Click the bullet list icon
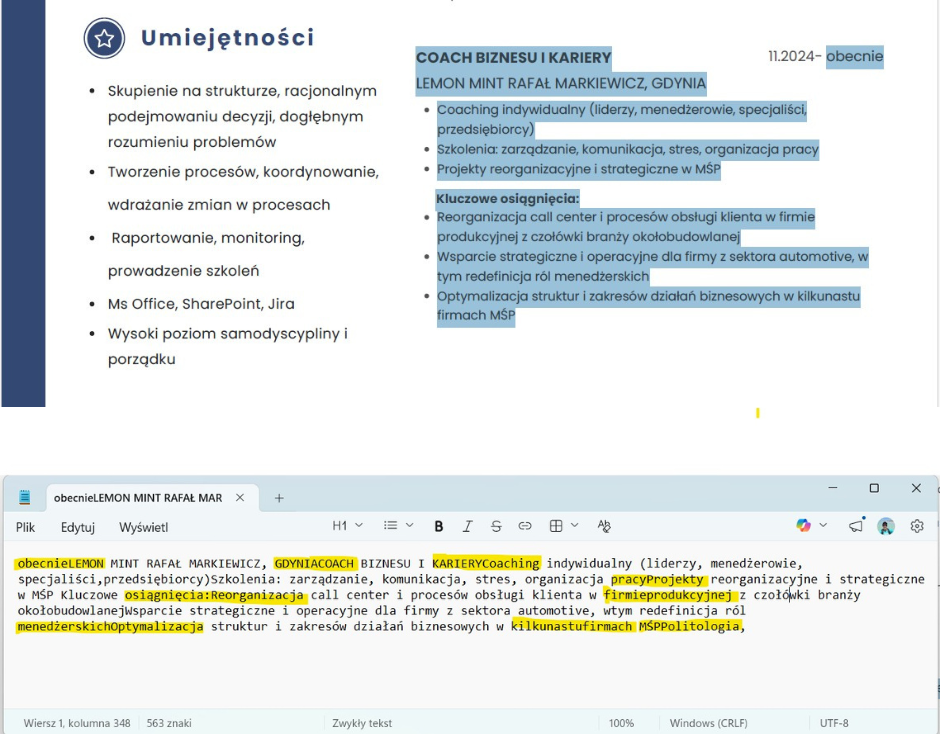940x734 pixels. [x=390, y=526]
